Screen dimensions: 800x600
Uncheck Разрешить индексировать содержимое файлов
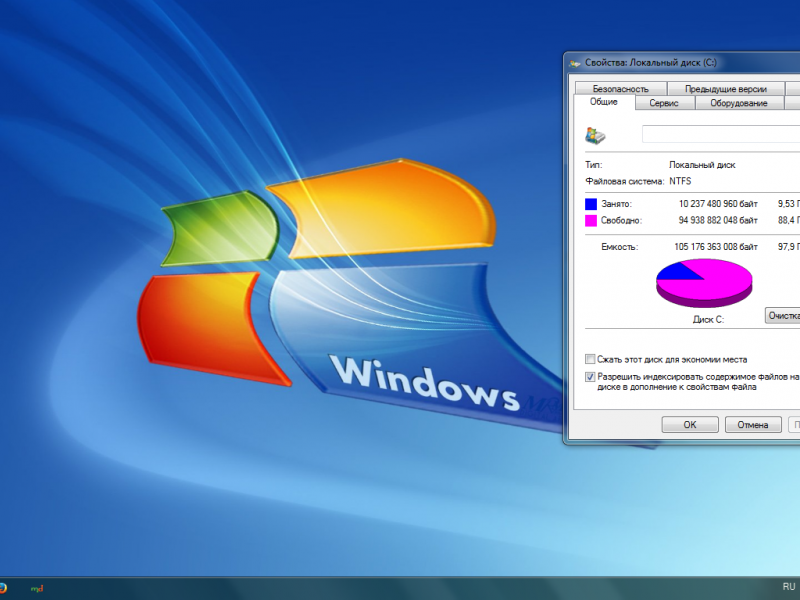click(x=590, y=377)
